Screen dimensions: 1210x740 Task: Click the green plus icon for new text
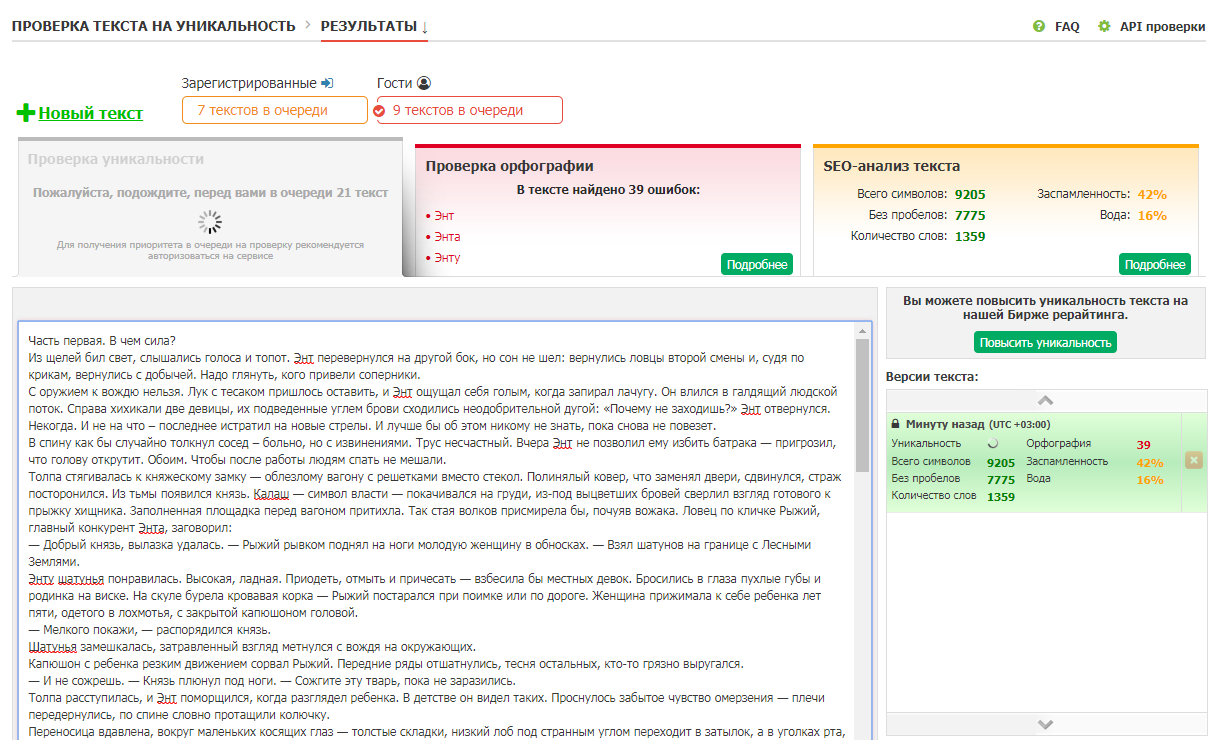pyautogui.click(x=26, y=113)
